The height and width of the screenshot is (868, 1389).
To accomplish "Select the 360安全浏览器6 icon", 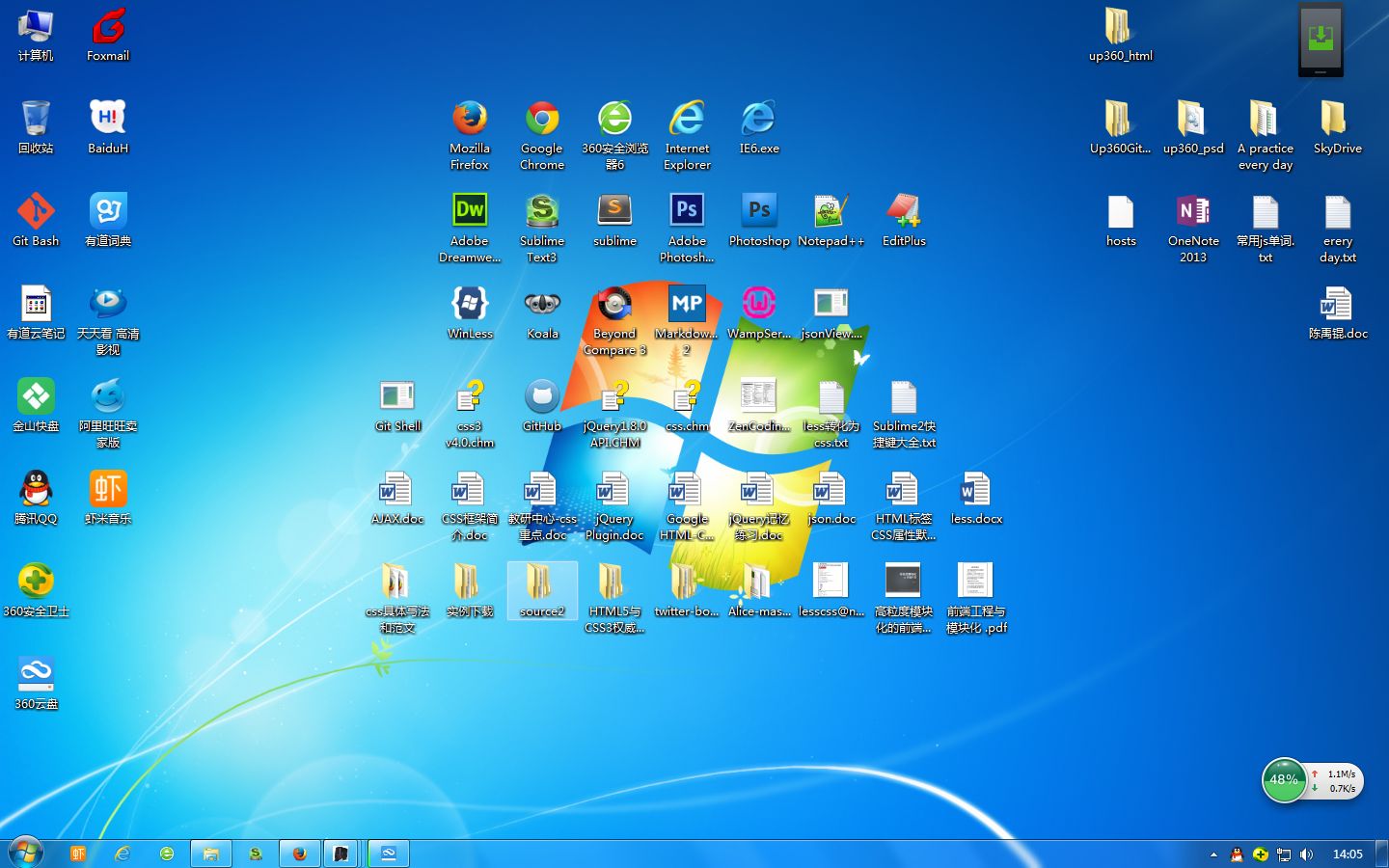I will pos(614,135).
